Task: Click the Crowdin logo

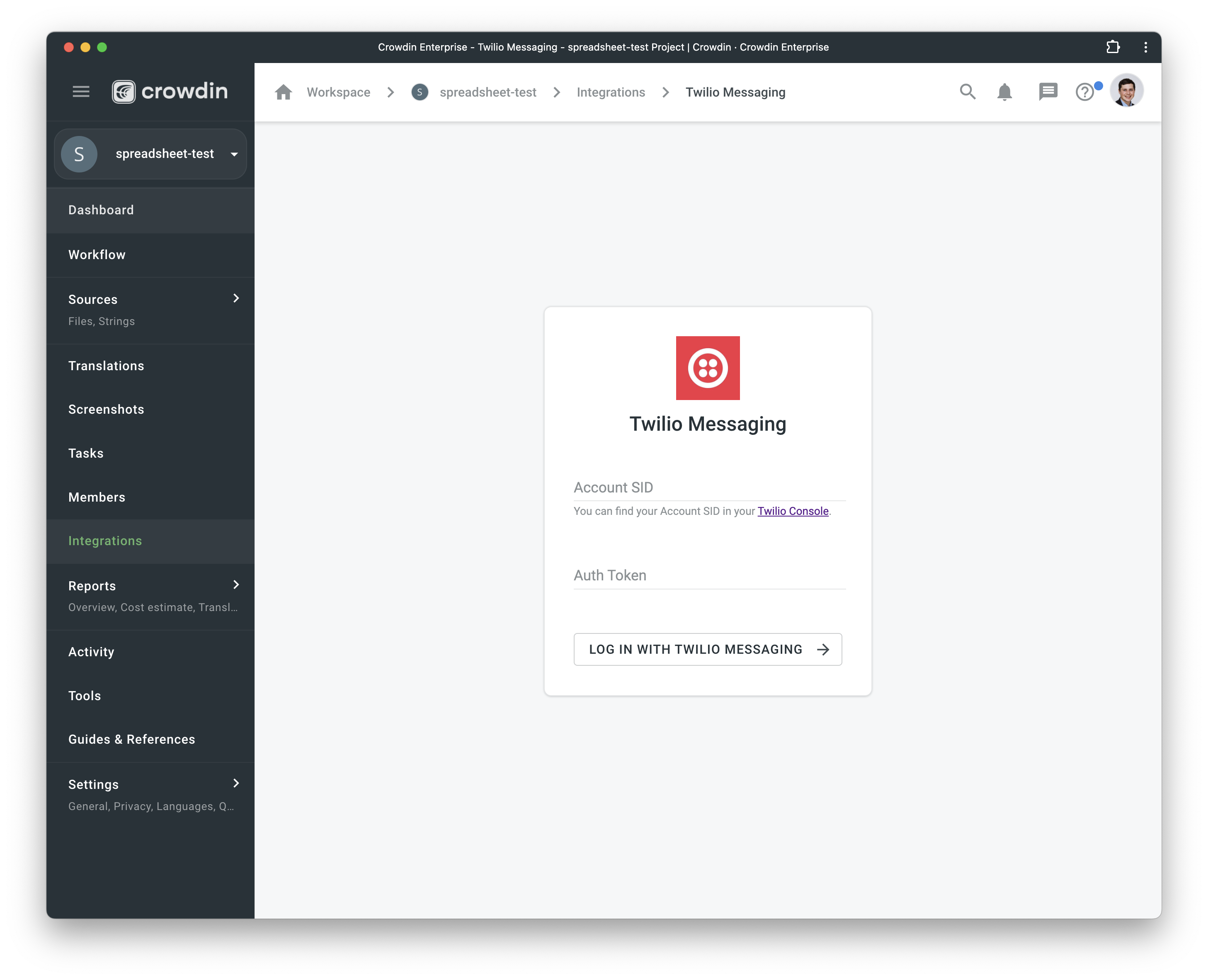Action: [x=170, y=92]
